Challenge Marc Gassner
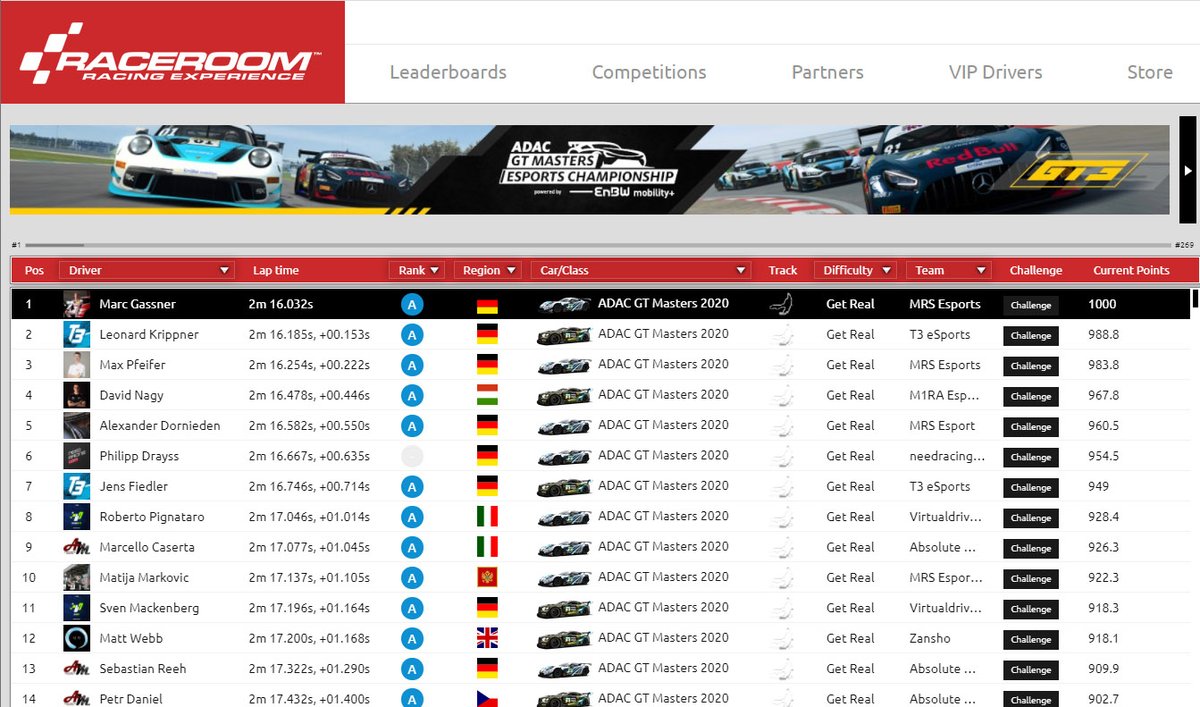Image resolution: width=1200 pixels, height=707 pixels. pyautogui.click(x=1031, y=305)
